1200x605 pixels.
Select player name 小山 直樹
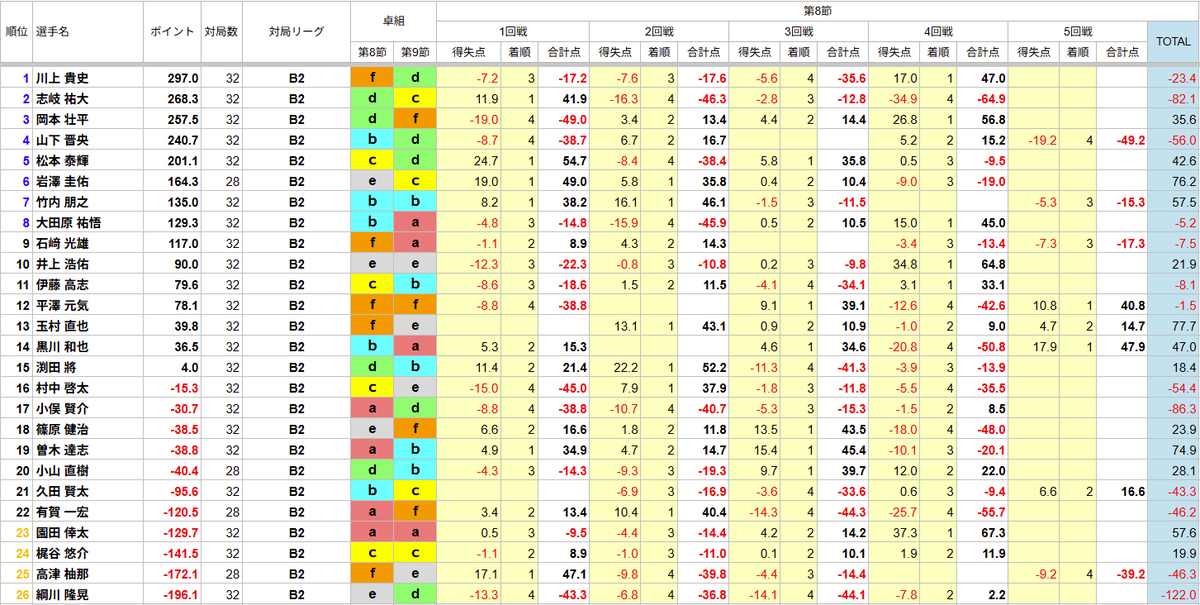(x=62, y=471)
